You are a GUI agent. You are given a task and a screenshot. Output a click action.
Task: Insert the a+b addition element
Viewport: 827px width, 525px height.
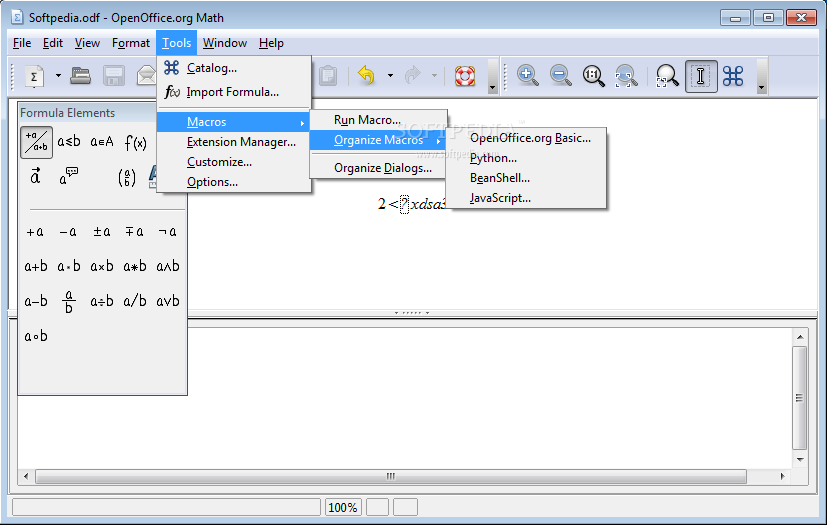pos(36,266)
